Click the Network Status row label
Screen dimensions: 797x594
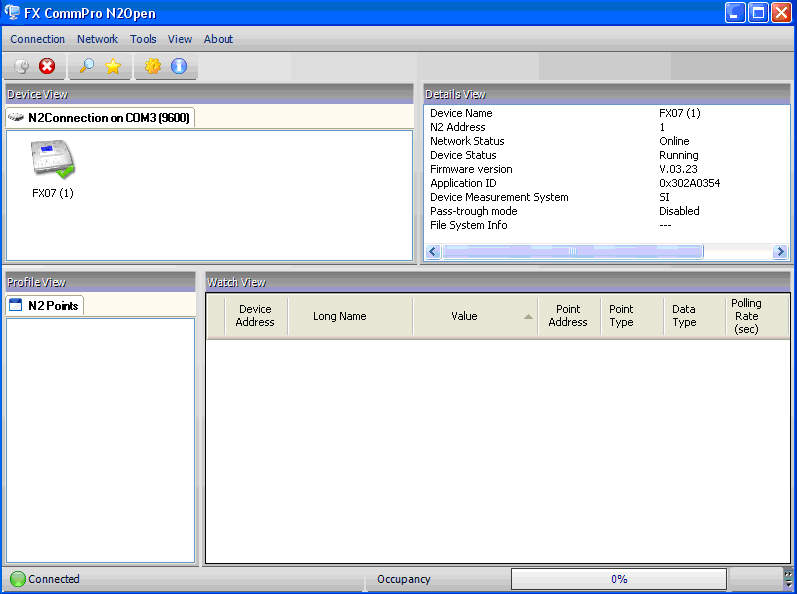click(467, 141)
